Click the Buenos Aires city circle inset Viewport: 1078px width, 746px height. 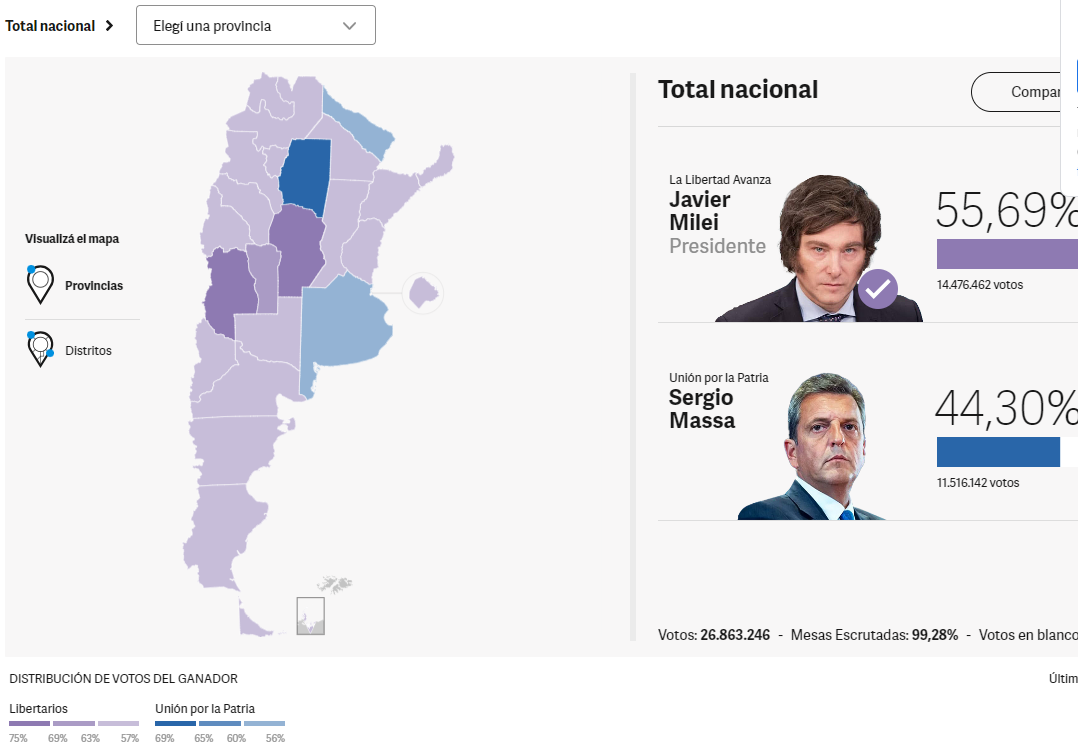423,292
